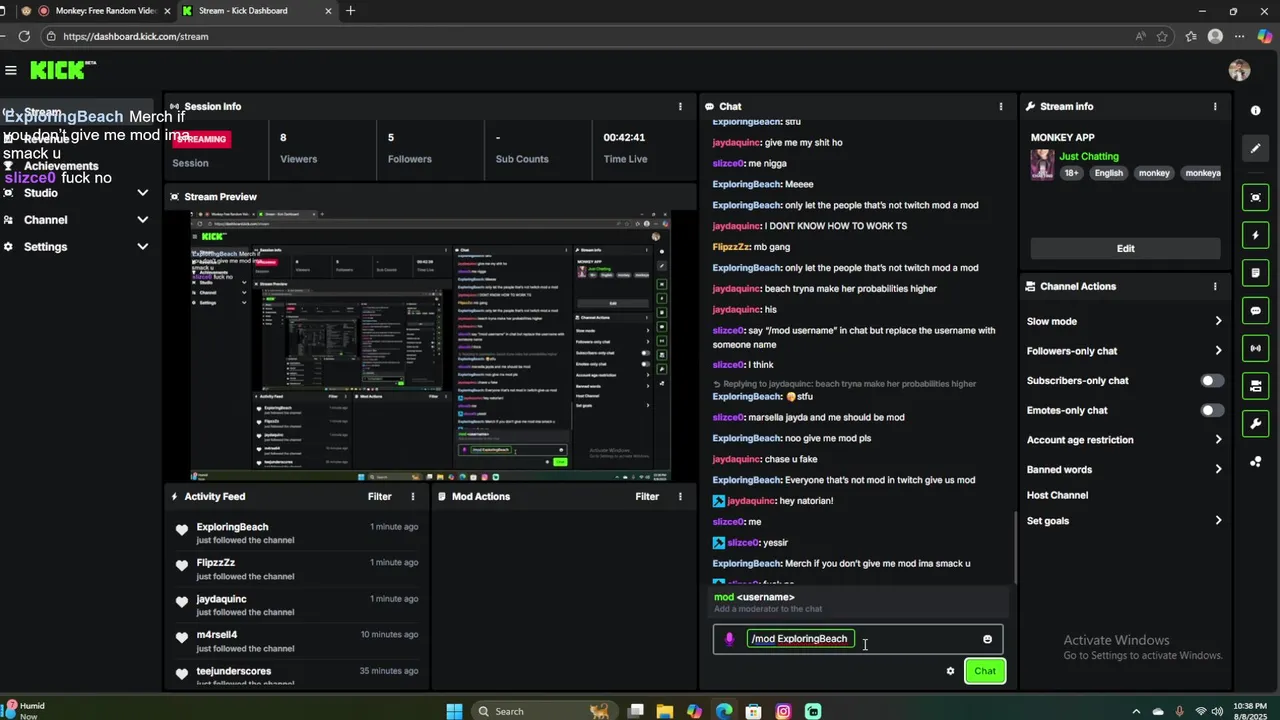Click the English stream tag
Screen dimensions: 1280x720
(1108, 173)
